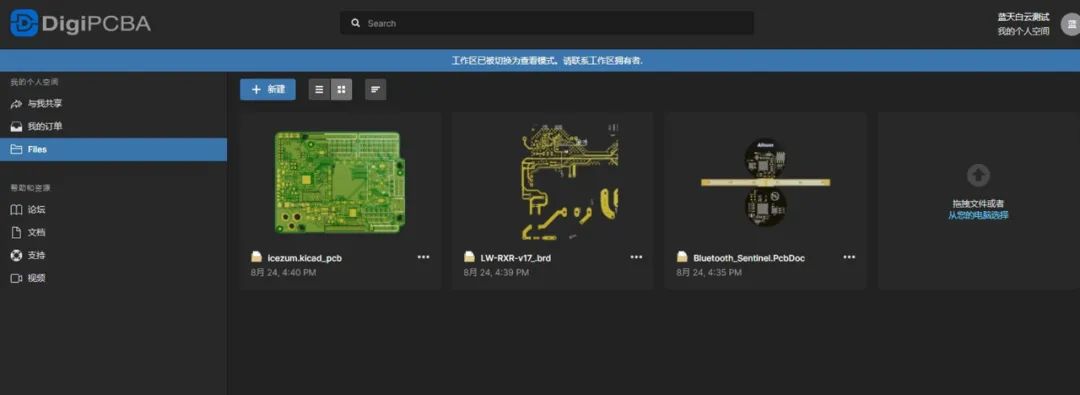Focus the Search input field

tap(547, 23)
